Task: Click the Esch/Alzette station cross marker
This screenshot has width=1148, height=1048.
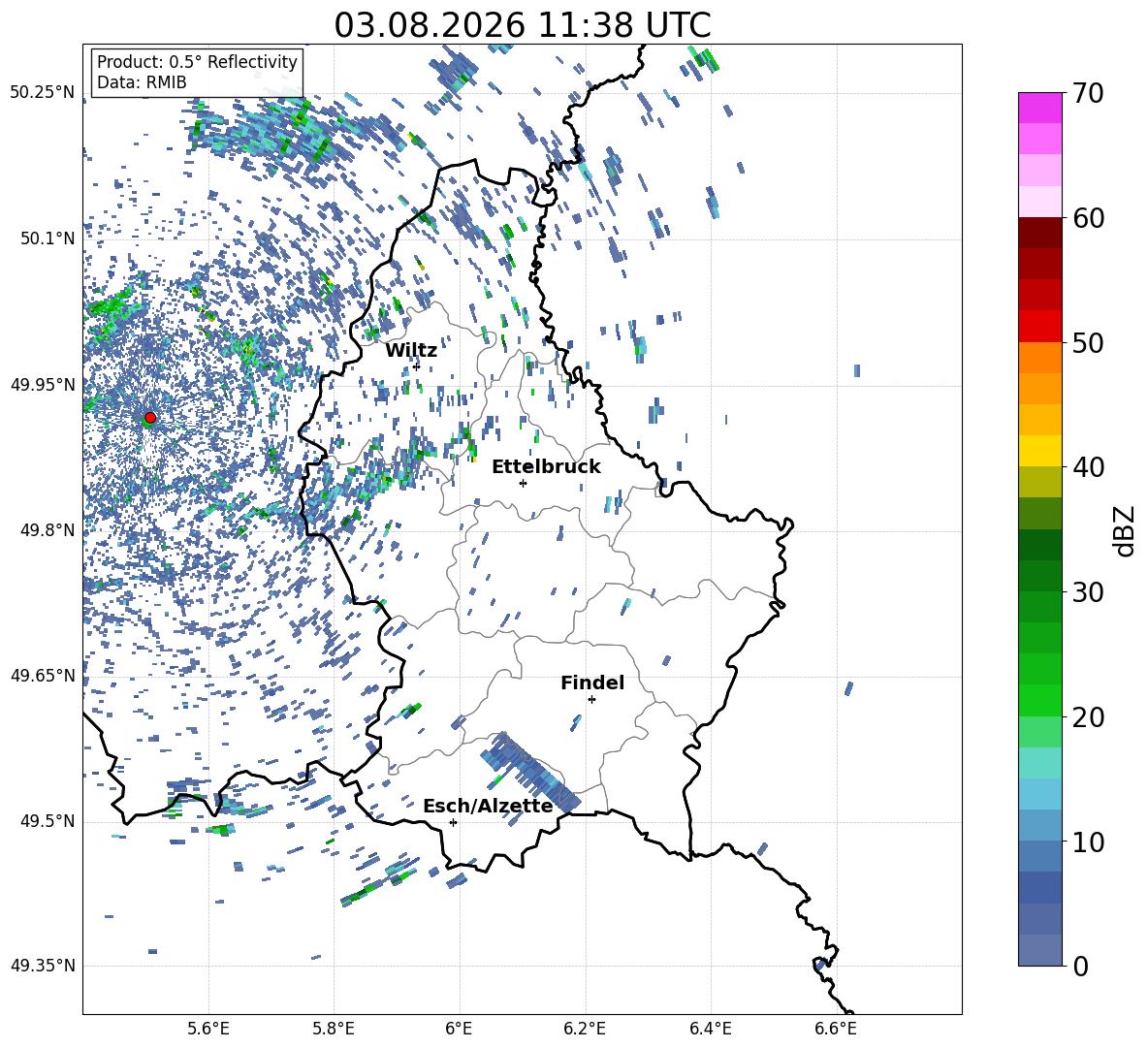Action: [453, 822]
